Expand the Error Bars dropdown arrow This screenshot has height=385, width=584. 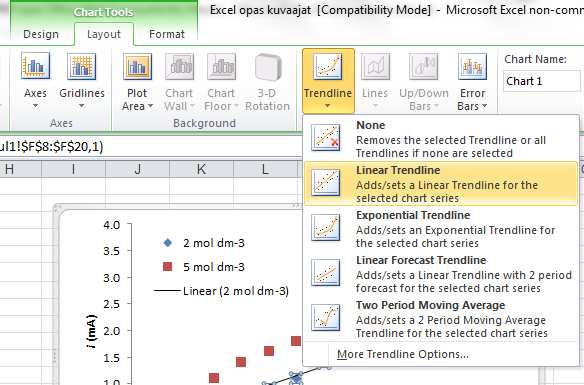tap(484, 106)
